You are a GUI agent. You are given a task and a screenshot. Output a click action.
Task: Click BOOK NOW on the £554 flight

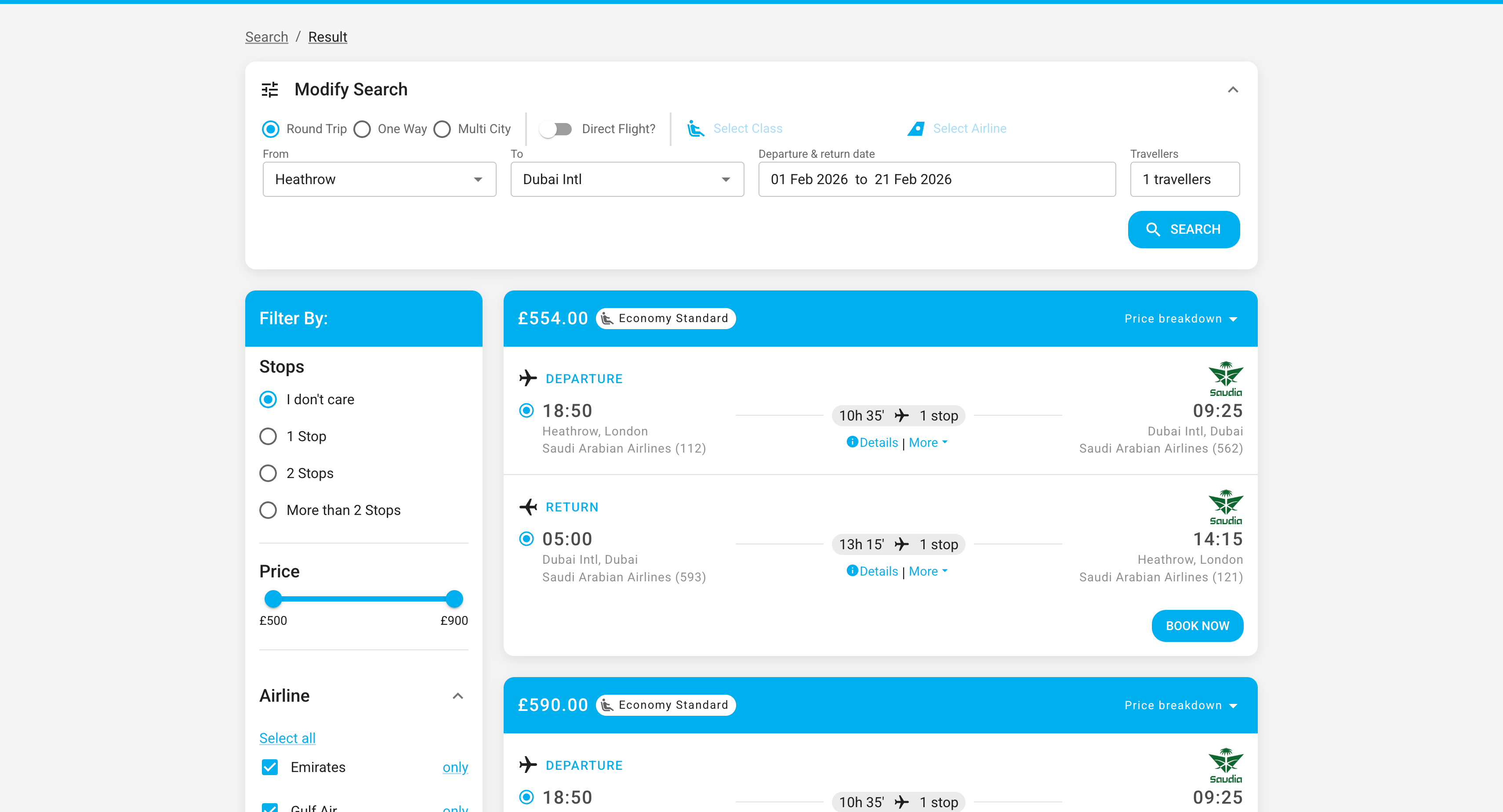[1197, 625]
